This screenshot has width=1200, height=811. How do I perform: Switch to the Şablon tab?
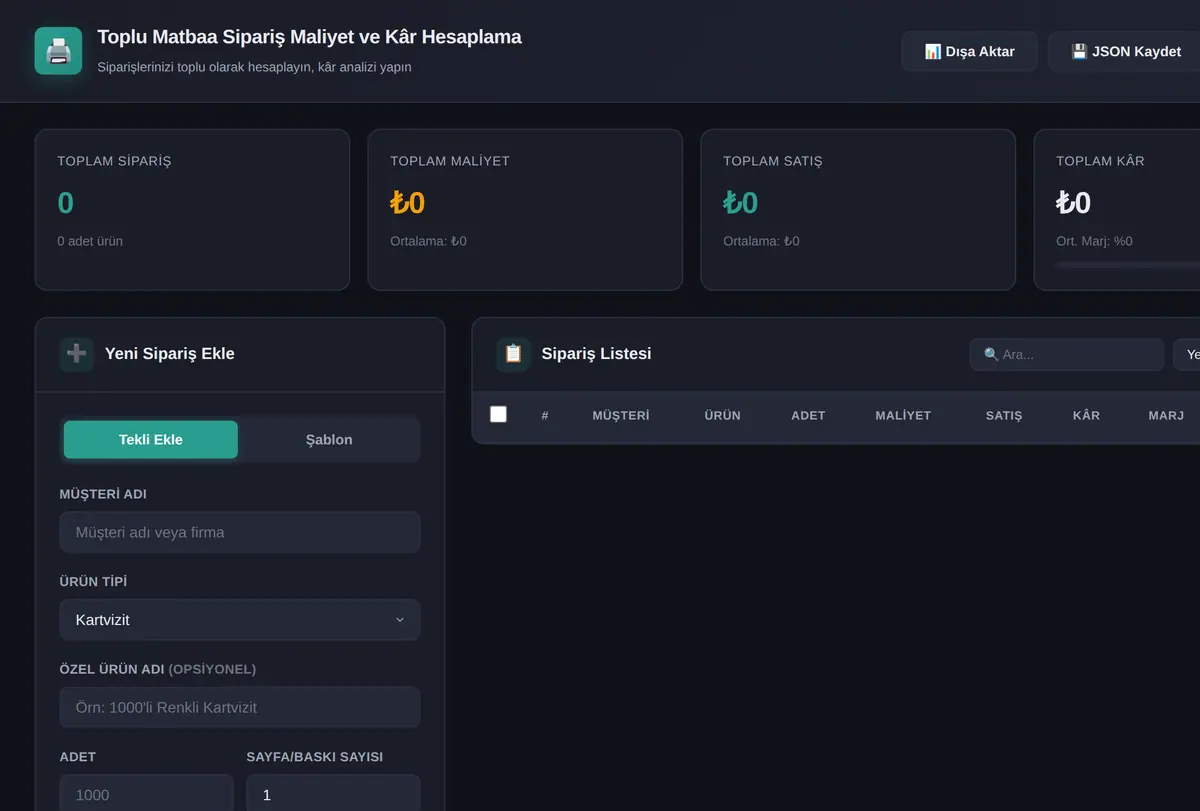tap(329, 439)
